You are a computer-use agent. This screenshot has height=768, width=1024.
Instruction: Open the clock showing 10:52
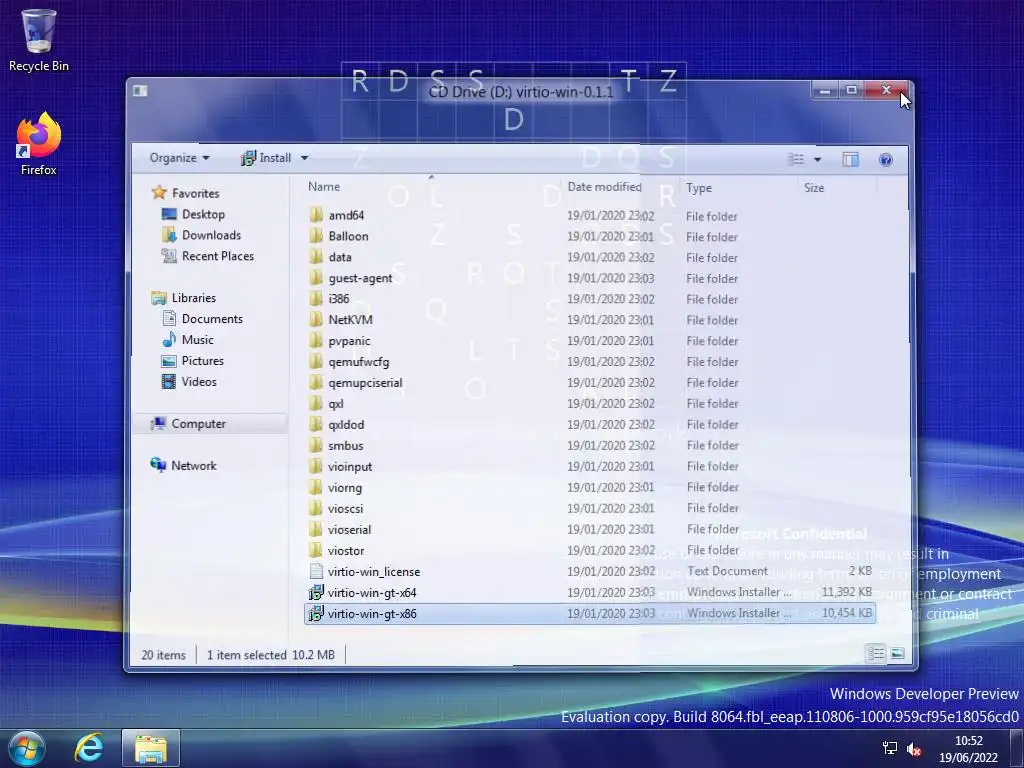(968, 748)
